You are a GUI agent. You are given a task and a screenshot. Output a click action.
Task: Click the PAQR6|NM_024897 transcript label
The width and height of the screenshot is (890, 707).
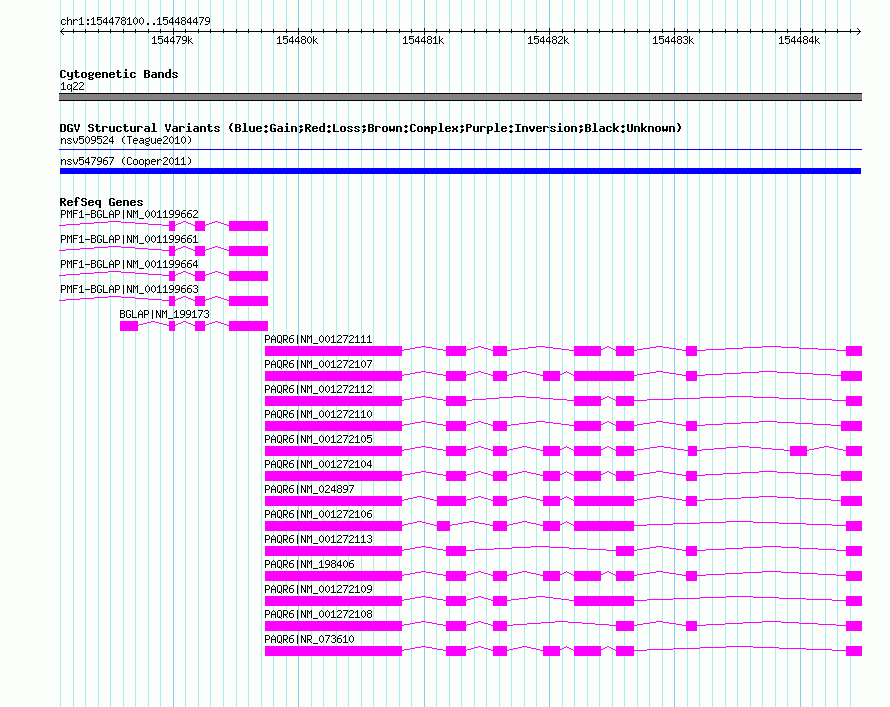(x=309, y=489)
